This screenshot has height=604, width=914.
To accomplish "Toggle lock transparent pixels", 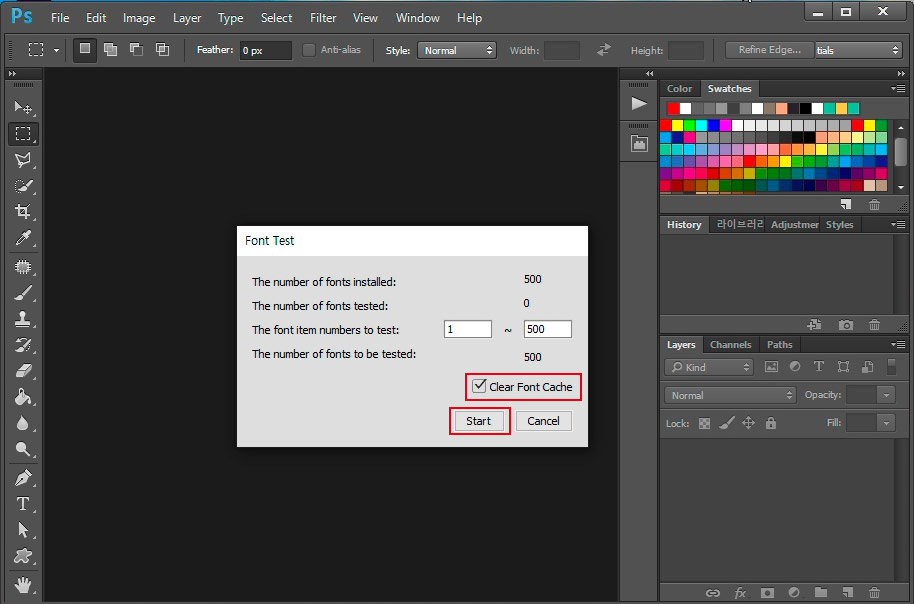I will point(704,424).
